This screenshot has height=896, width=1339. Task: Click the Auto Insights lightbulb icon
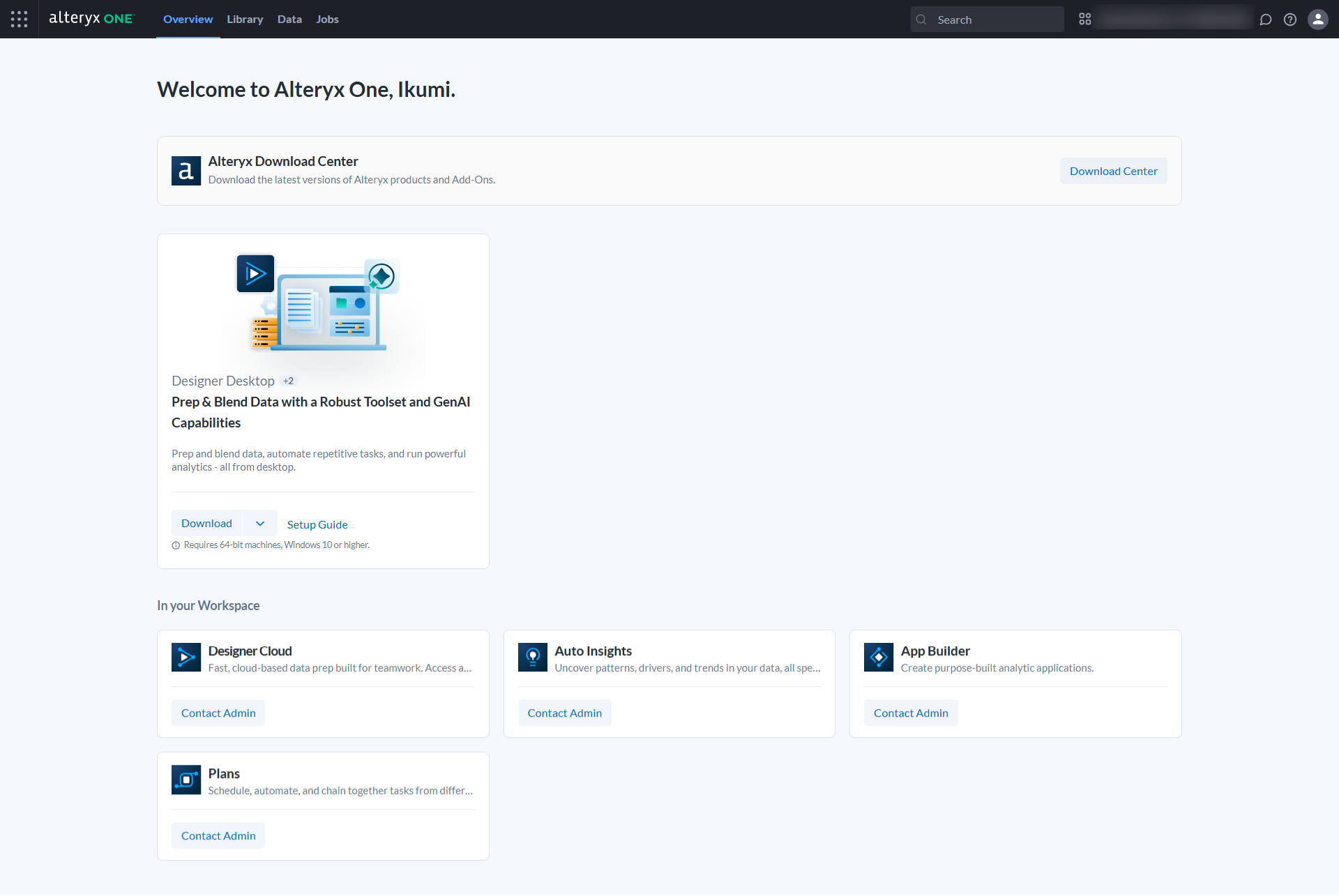coord(533,658)
